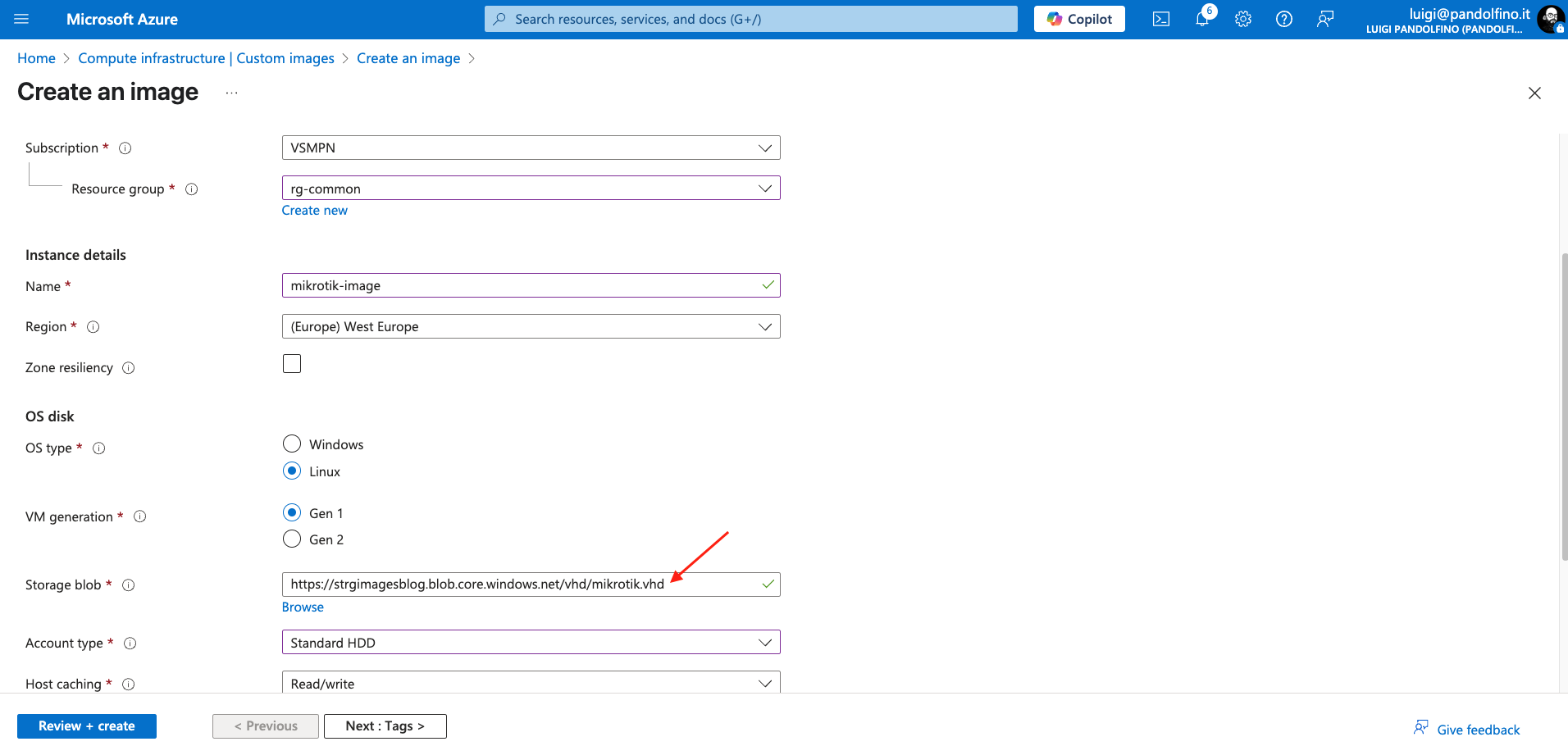Expand the Account type dropdown
Screen dimensions: 1568x746
(531, 643)
